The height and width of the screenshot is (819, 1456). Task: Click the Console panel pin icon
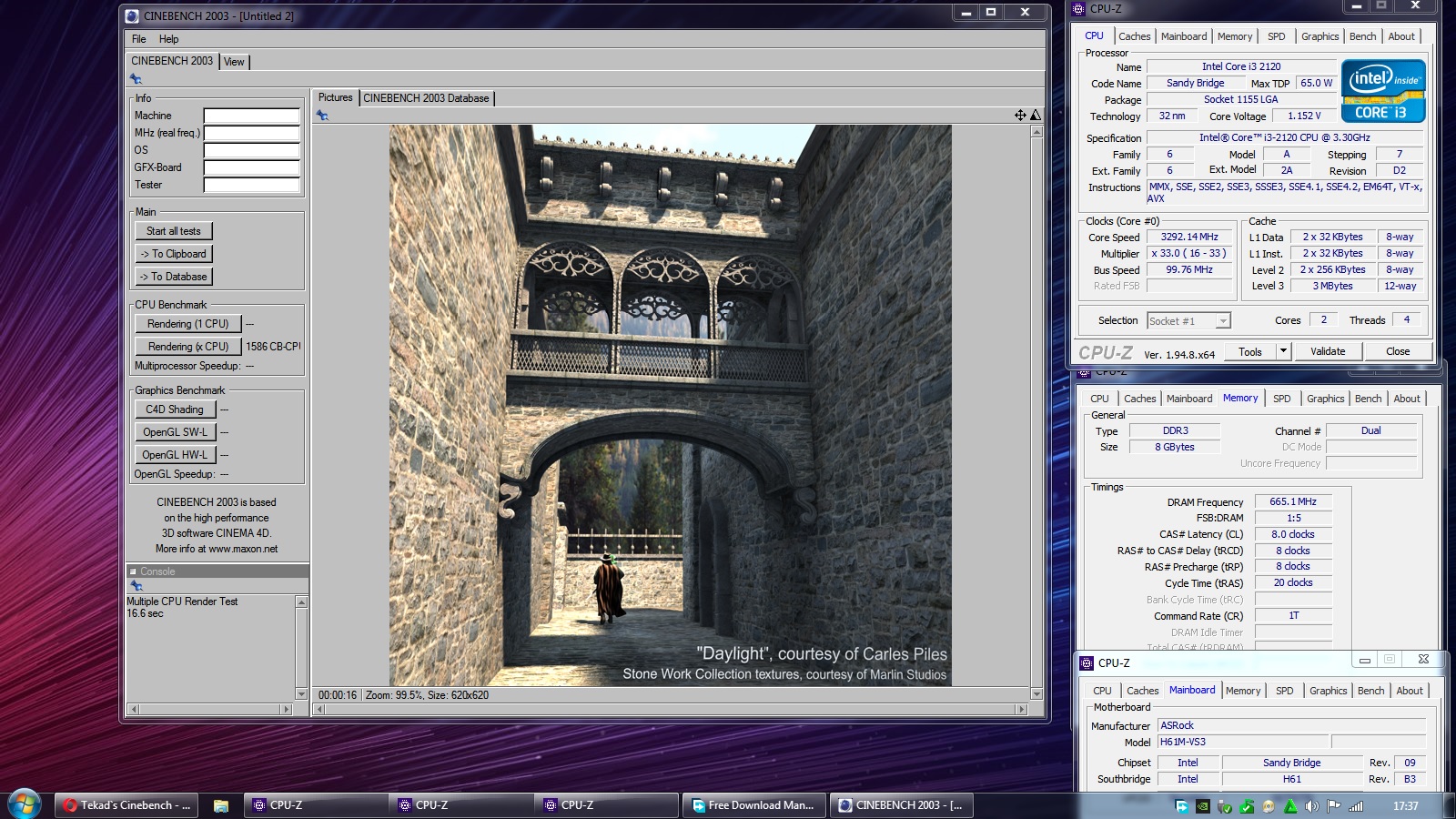click(136, 586)
